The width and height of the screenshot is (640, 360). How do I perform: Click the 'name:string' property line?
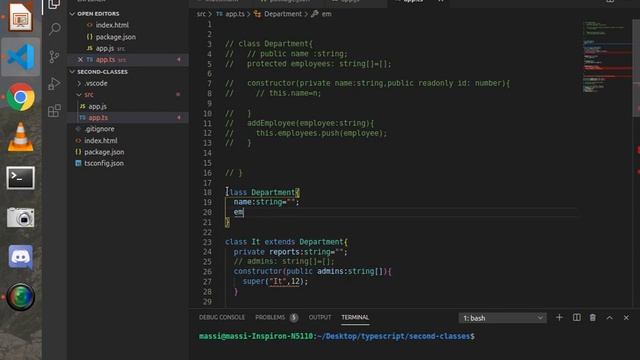tap(266, 202)
